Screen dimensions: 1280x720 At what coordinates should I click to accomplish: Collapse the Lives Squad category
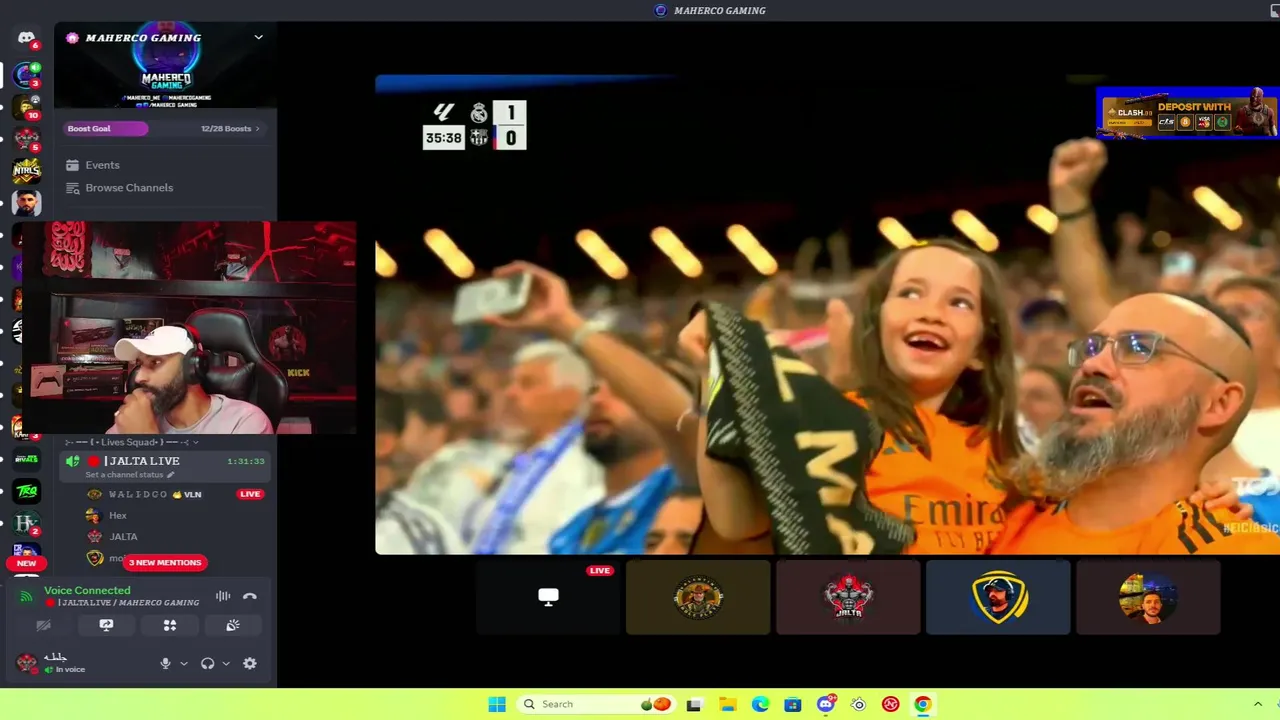(132, 442)
